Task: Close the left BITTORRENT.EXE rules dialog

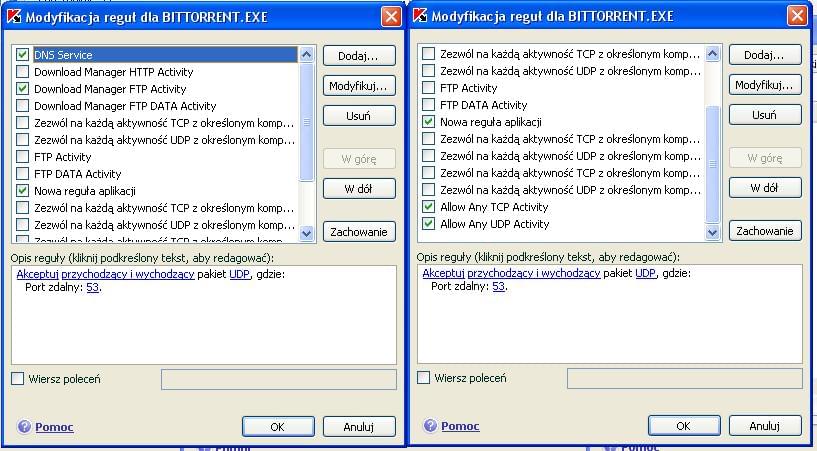Action: [x=391, y=17]
